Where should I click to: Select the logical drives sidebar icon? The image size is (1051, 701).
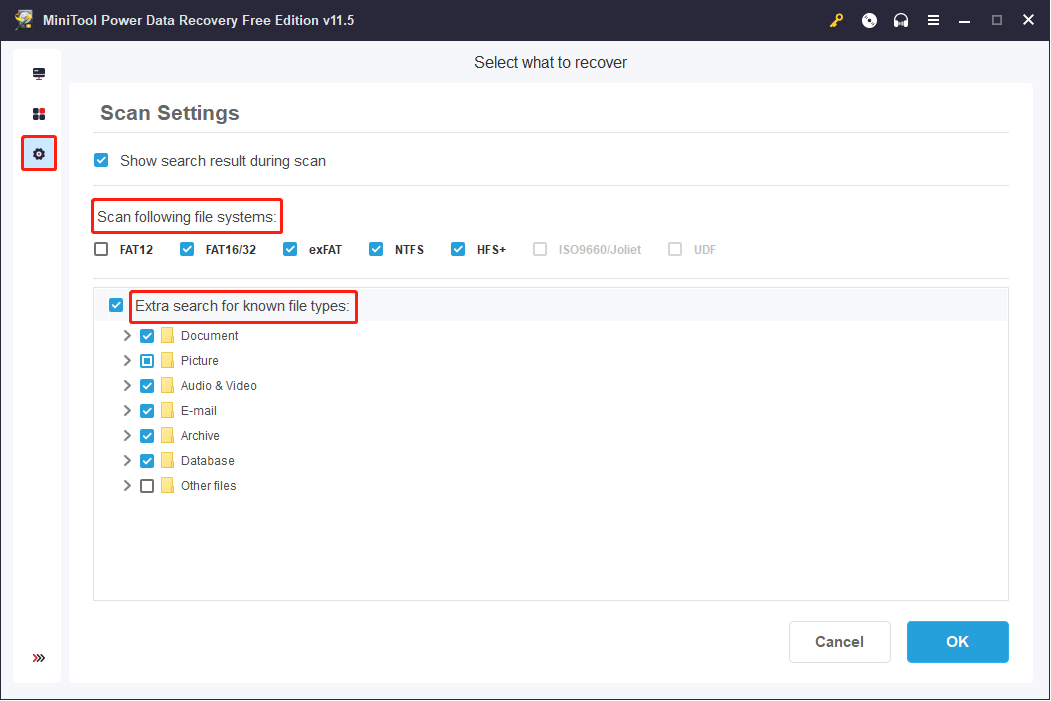pyautogui.click(x=38, y=73)
